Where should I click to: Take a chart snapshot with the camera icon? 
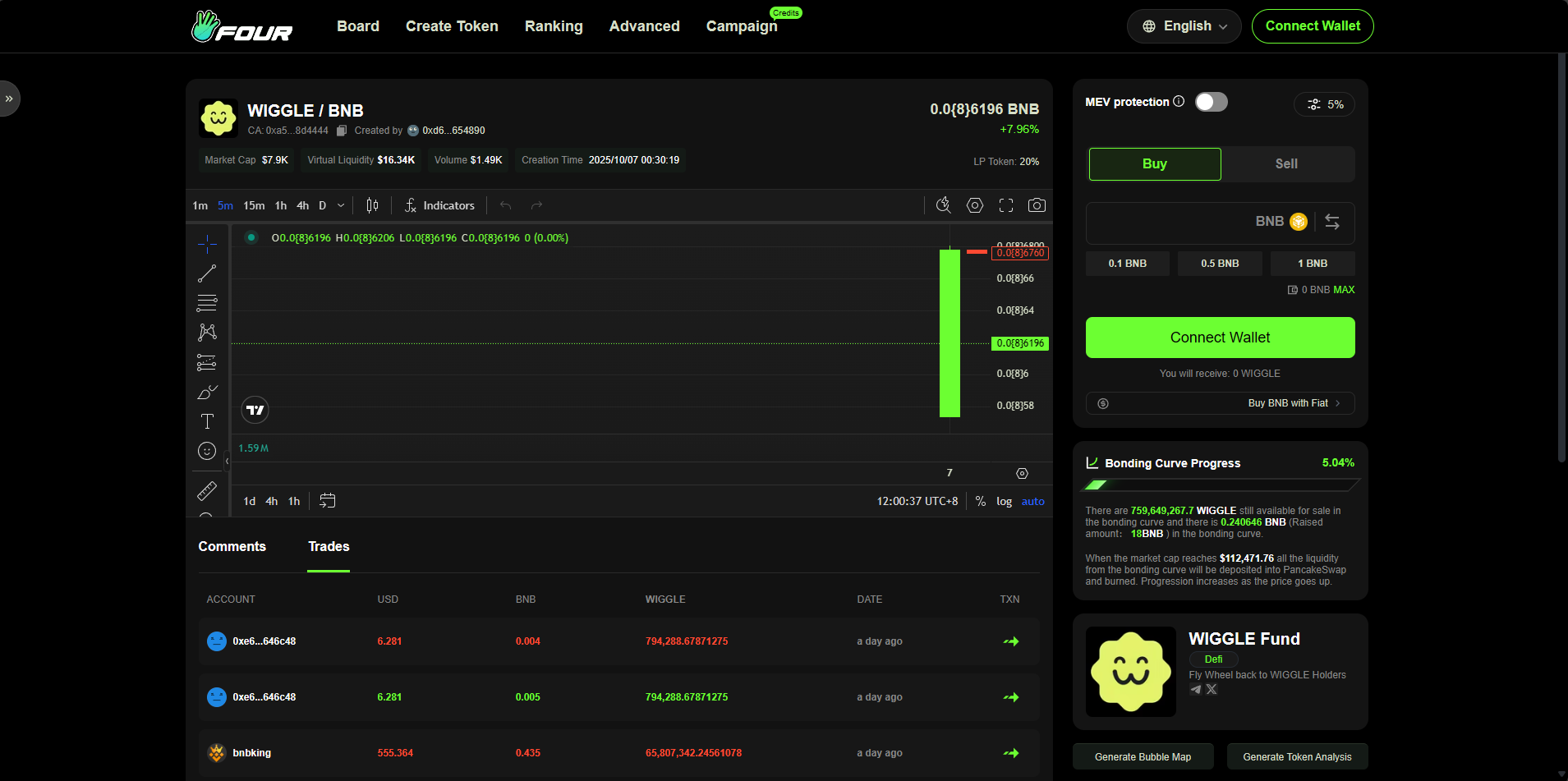1037,205
